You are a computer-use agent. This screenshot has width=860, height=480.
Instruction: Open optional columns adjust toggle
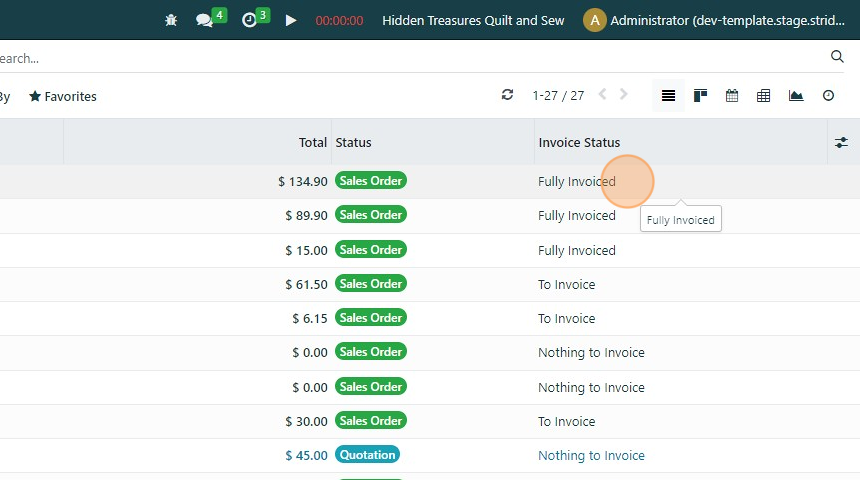[x=841, y=143]
